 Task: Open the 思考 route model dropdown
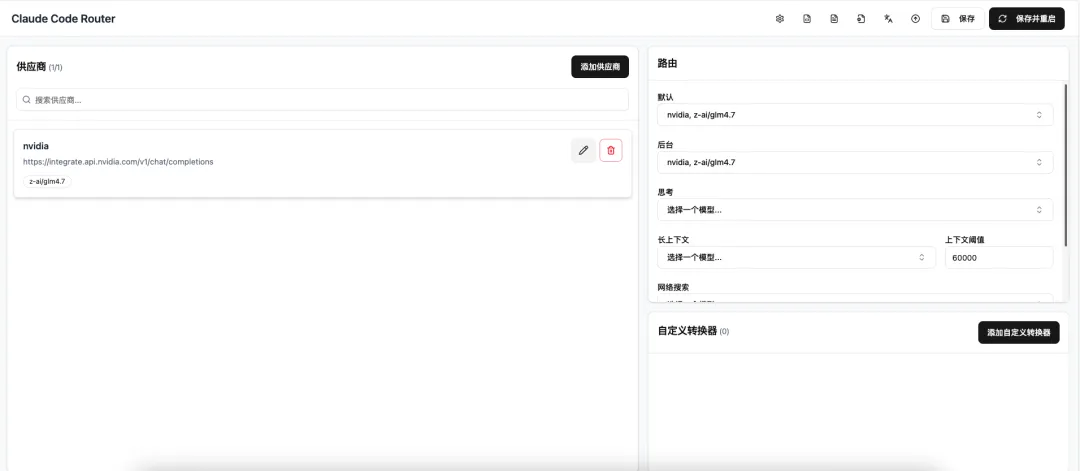(x=855, y=210)
